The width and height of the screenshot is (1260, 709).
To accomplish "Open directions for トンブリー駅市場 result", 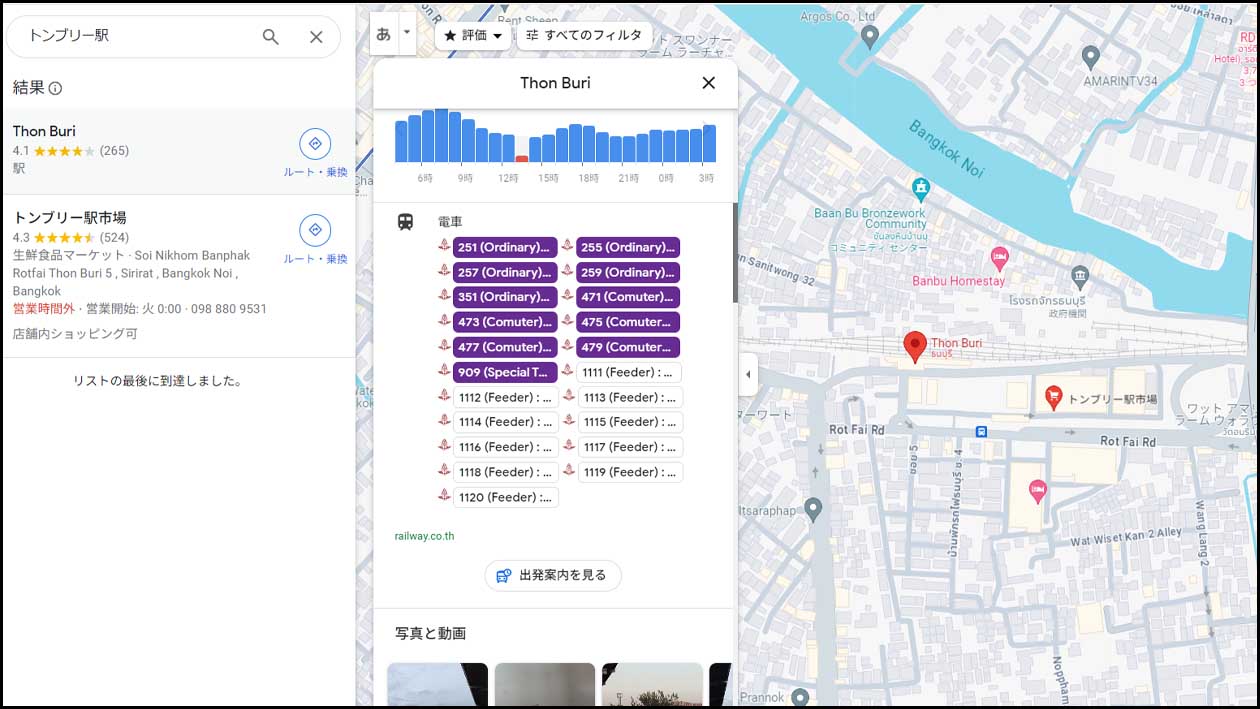I will (315, 230).
